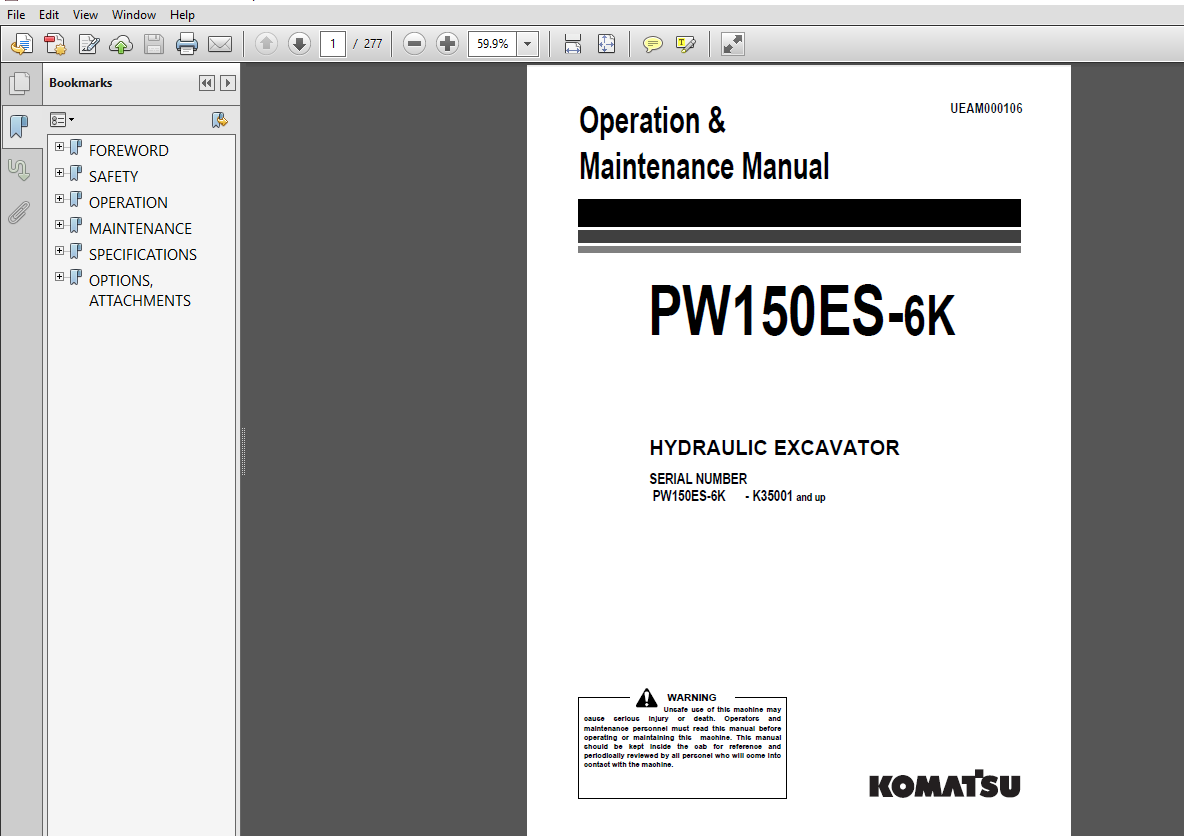Viewport: 1184px width, 836px height.
Task: Click the page number input field
Action: point(333,44)
